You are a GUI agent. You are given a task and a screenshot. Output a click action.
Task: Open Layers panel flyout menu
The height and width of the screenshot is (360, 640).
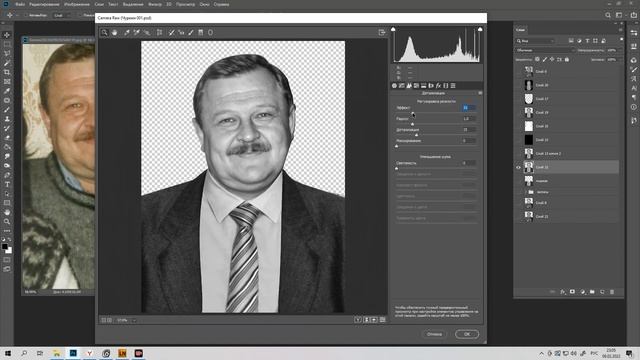pyautogui.click(x=620, y=30)
